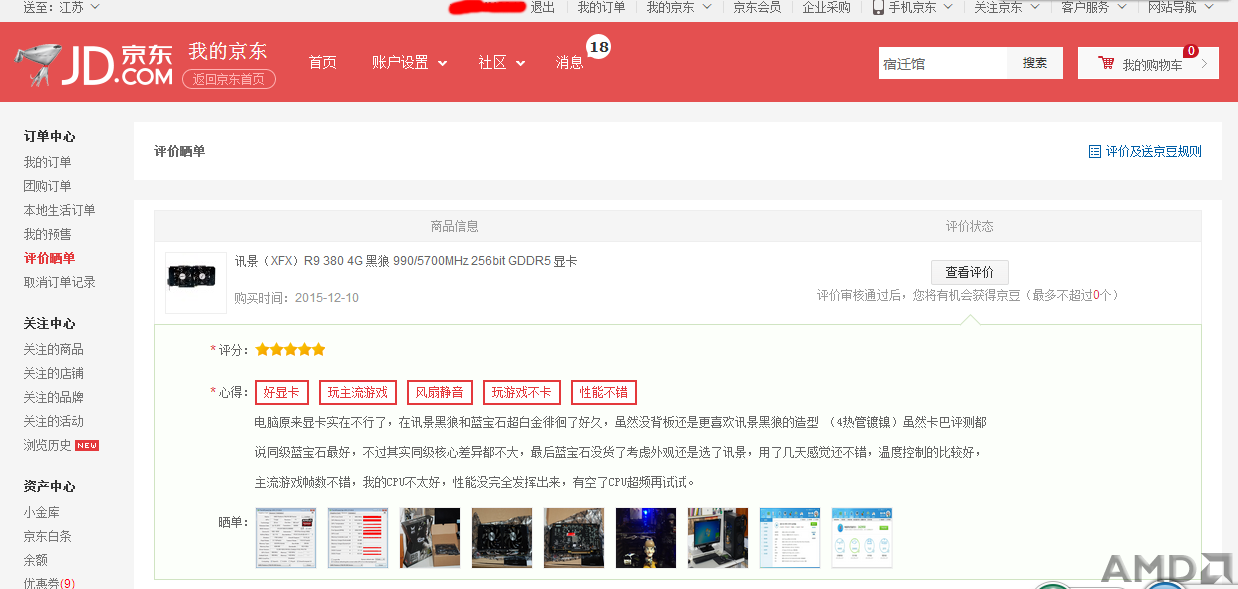Open 企业采购 link
This screenshot has height=589, width=1238.
[x=826, y=7]
